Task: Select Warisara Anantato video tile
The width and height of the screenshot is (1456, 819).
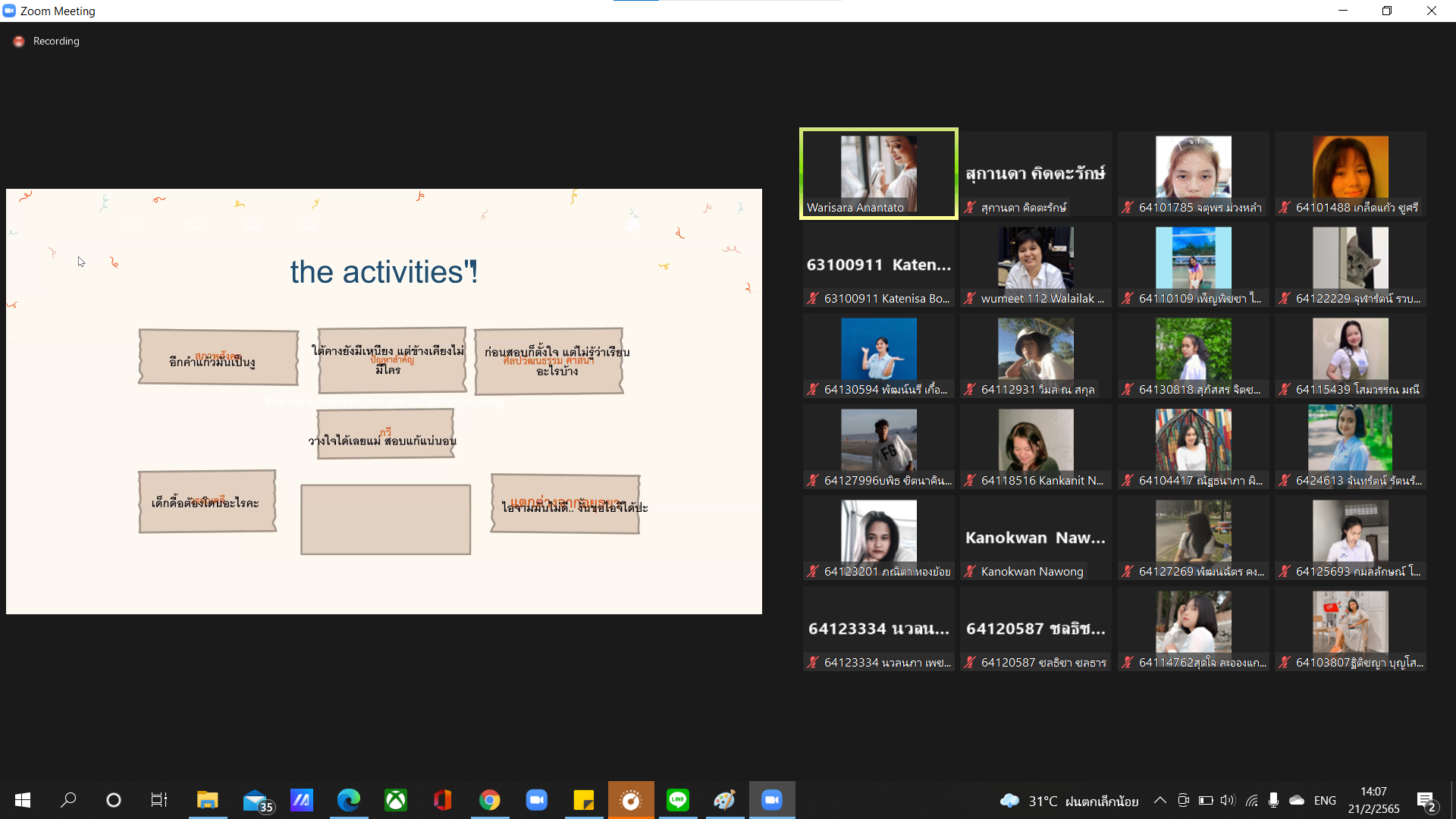Action: point(878,173)
